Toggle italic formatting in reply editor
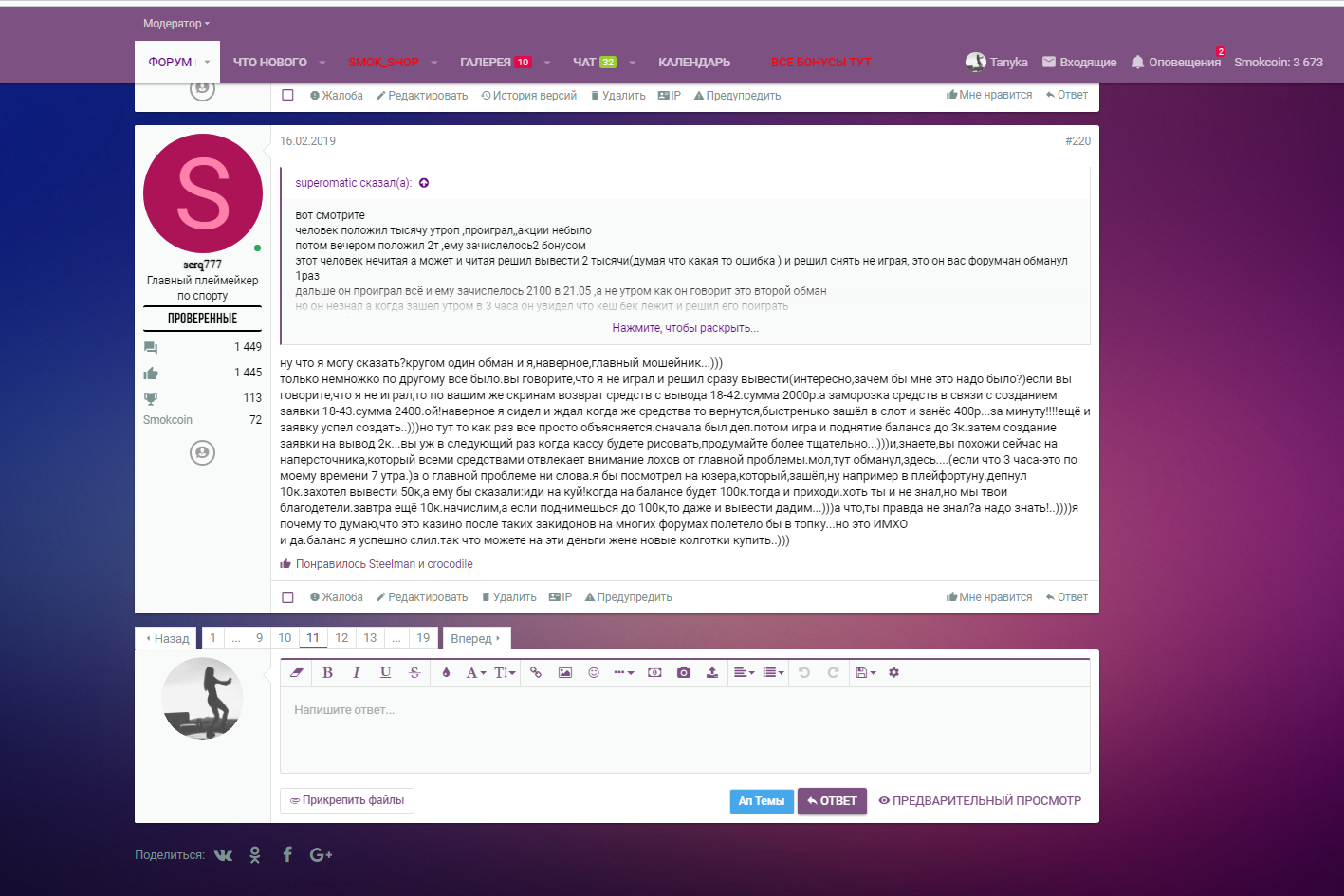This screenshot has width=1344, height=896. click(357, 672)
